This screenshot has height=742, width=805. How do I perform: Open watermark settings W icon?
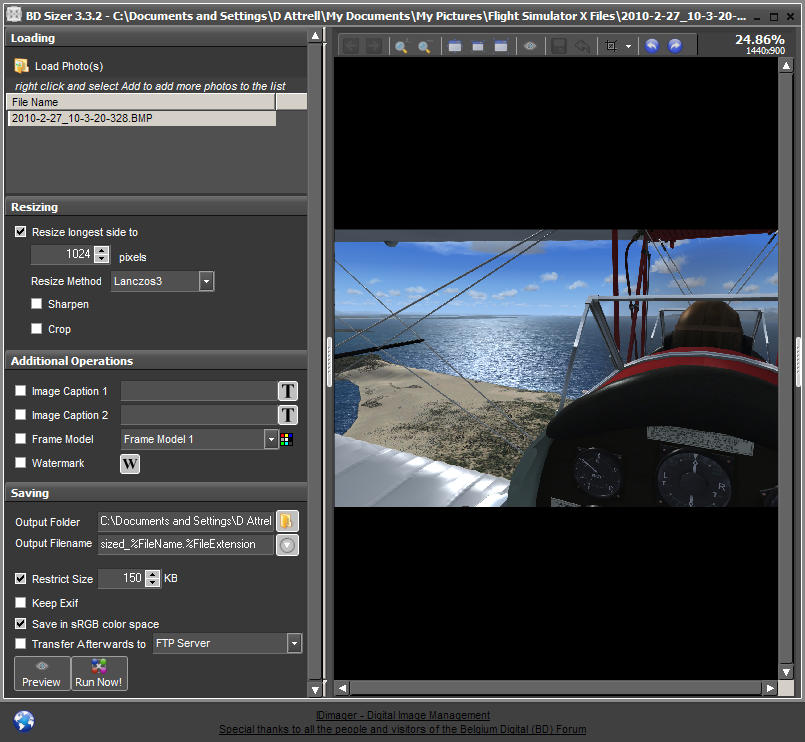130,463
